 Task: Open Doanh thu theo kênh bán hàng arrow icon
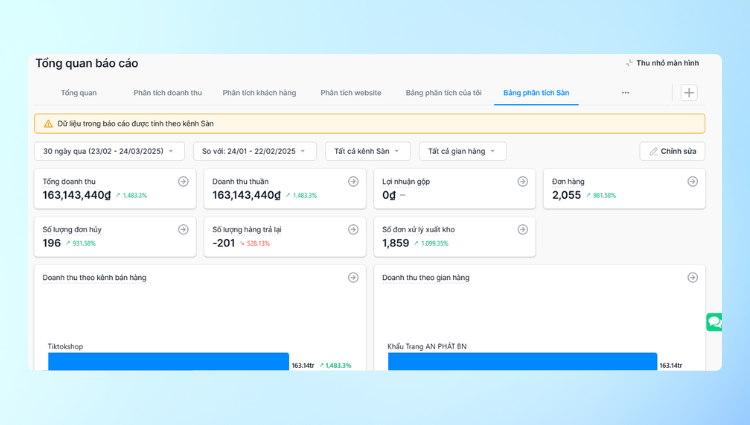(x=353, y=277)
